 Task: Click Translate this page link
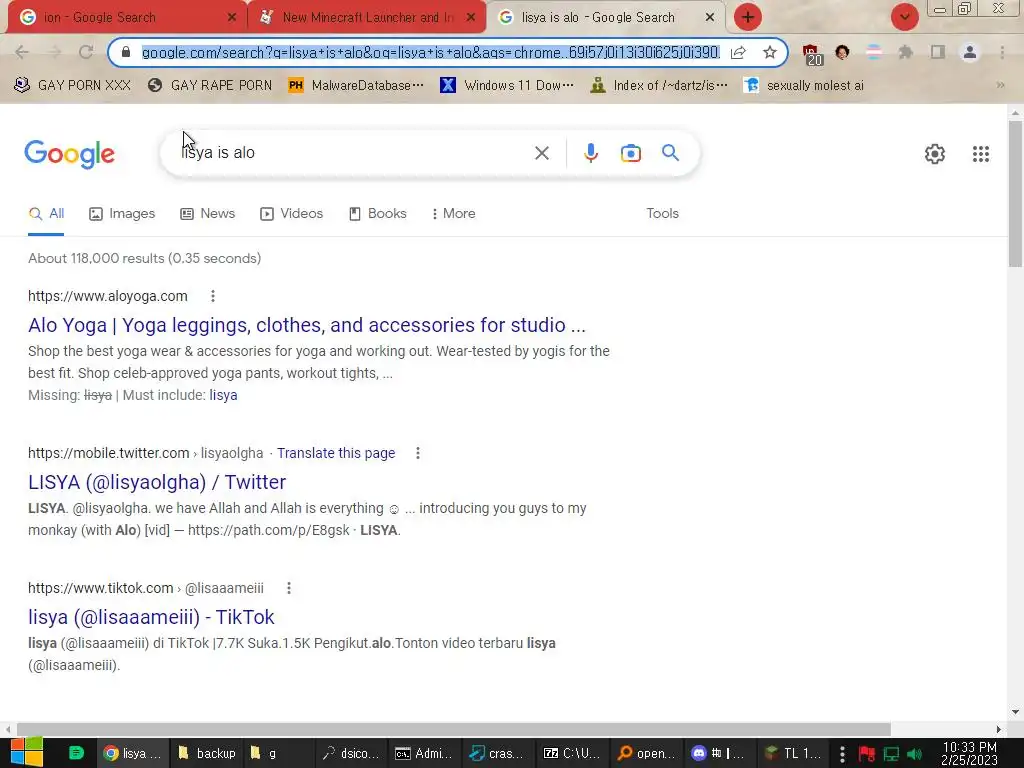[336, 453]
